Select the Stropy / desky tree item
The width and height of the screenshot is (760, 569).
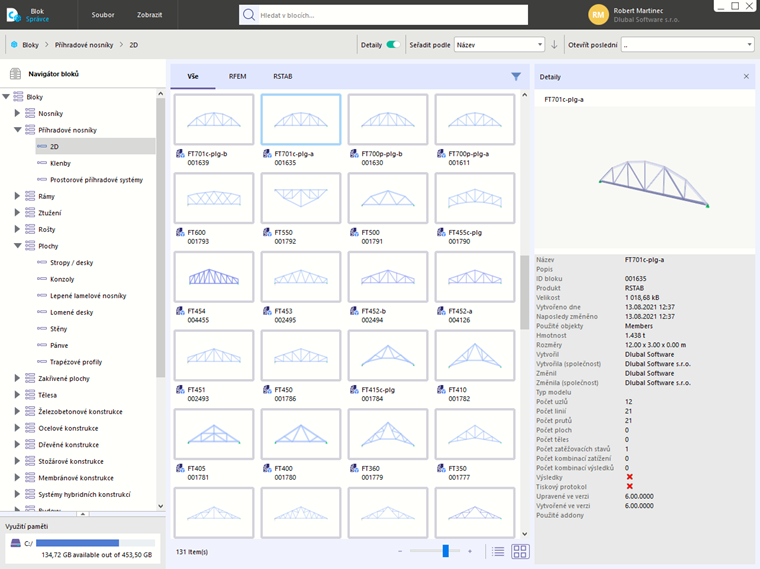pyautogui.click(x=71, y=263)
